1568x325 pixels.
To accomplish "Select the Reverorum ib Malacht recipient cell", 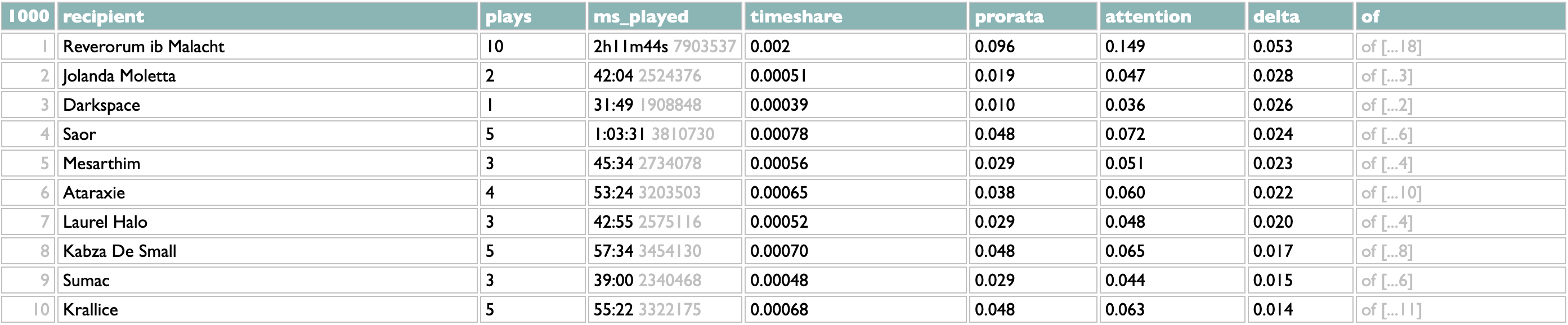I will click(267, 46).
